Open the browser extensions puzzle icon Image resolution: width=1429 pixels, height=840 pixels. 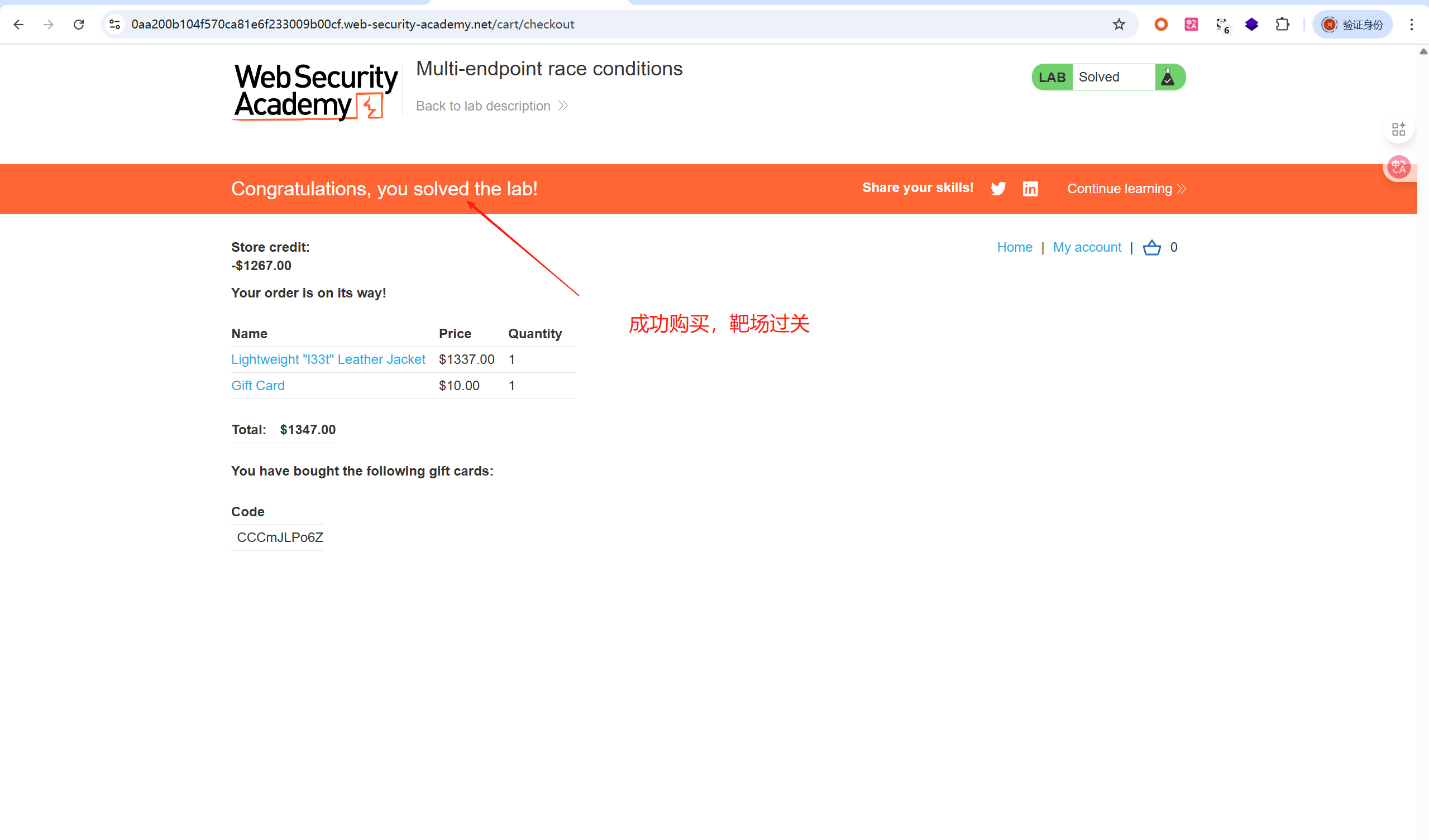pyautogui.click(x=1282, y=25)
